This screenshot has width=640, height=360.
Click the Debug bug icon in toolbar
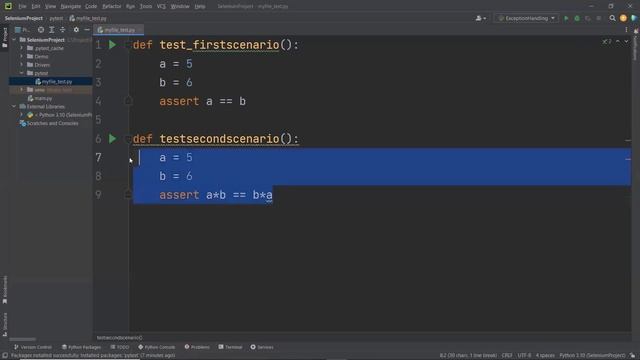(x=577, y=18)
